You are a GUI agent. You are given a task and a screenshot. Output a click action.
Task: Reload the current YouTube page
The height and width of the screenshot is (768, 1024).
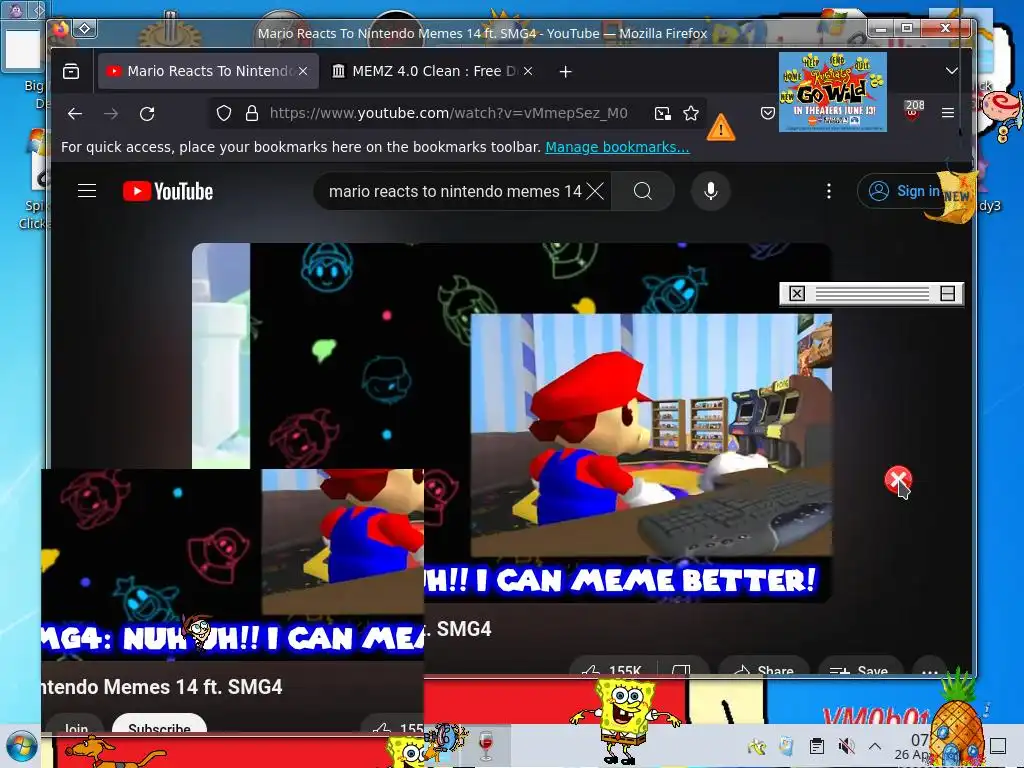point(148,114)
